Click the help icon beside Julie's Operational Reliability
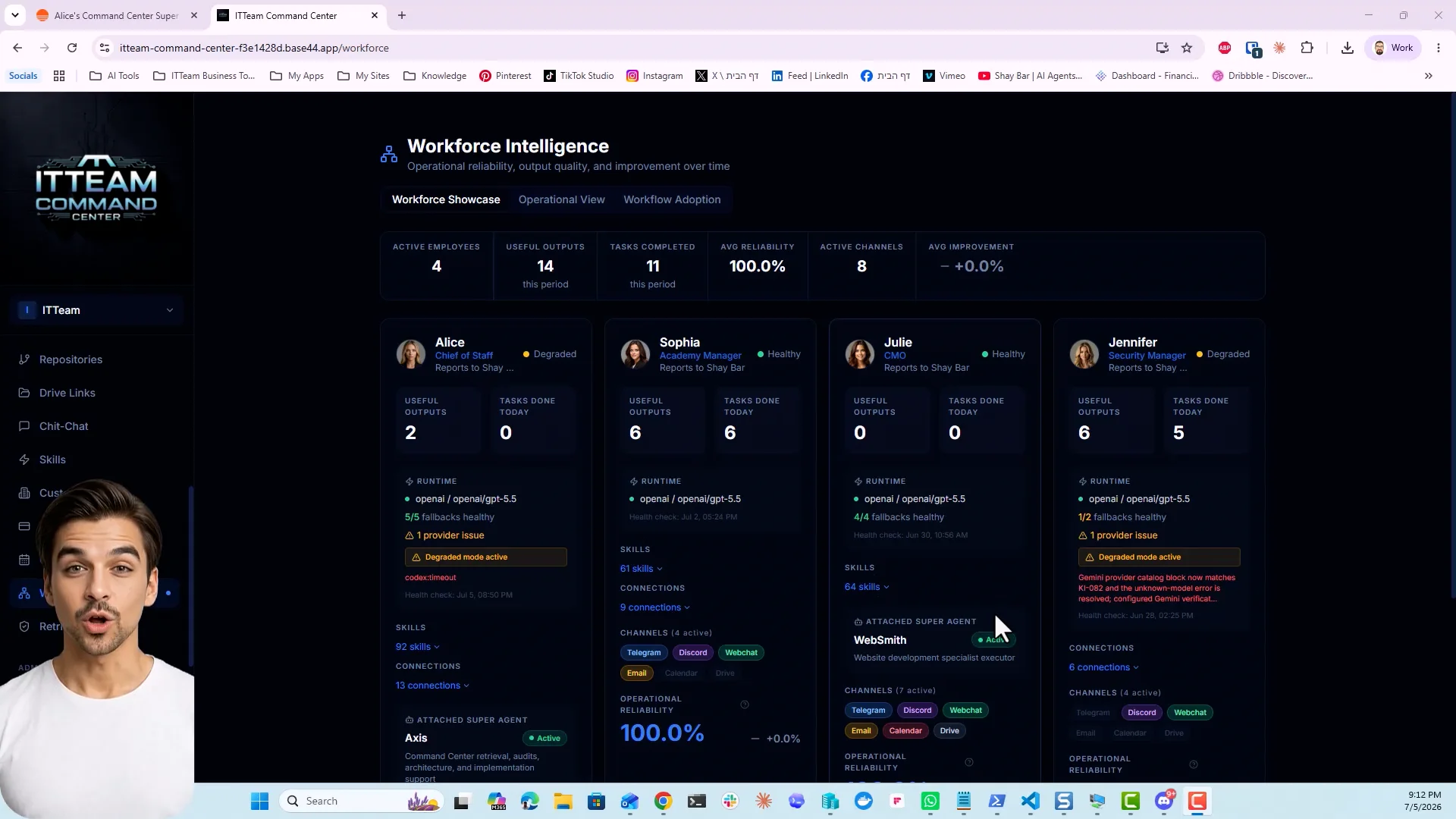This screenshot has height=819, width=1456. [969, 762]
